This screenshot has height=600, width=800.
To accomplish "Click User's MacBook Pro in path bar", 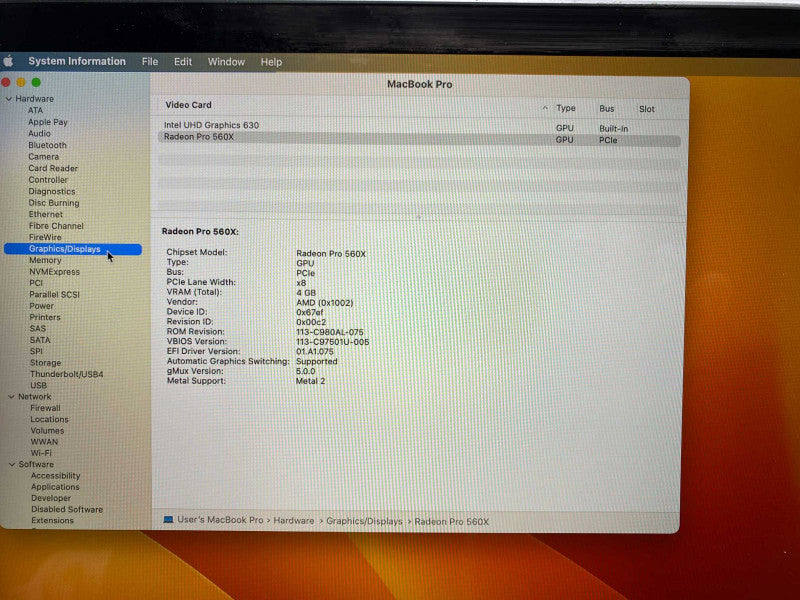I will point(220,520).
